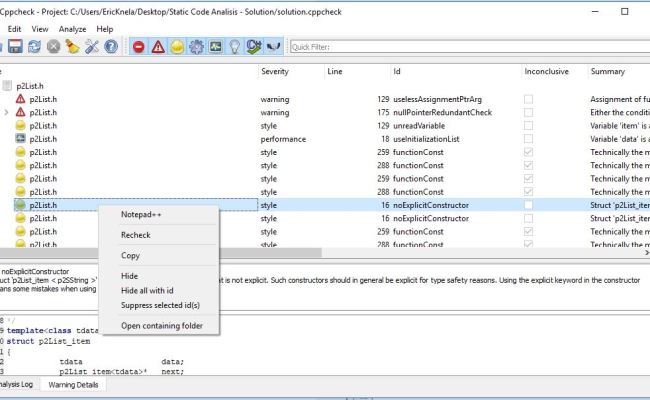
Task: Click the Save results floppy disk icon
Action: tap(15, 46)
